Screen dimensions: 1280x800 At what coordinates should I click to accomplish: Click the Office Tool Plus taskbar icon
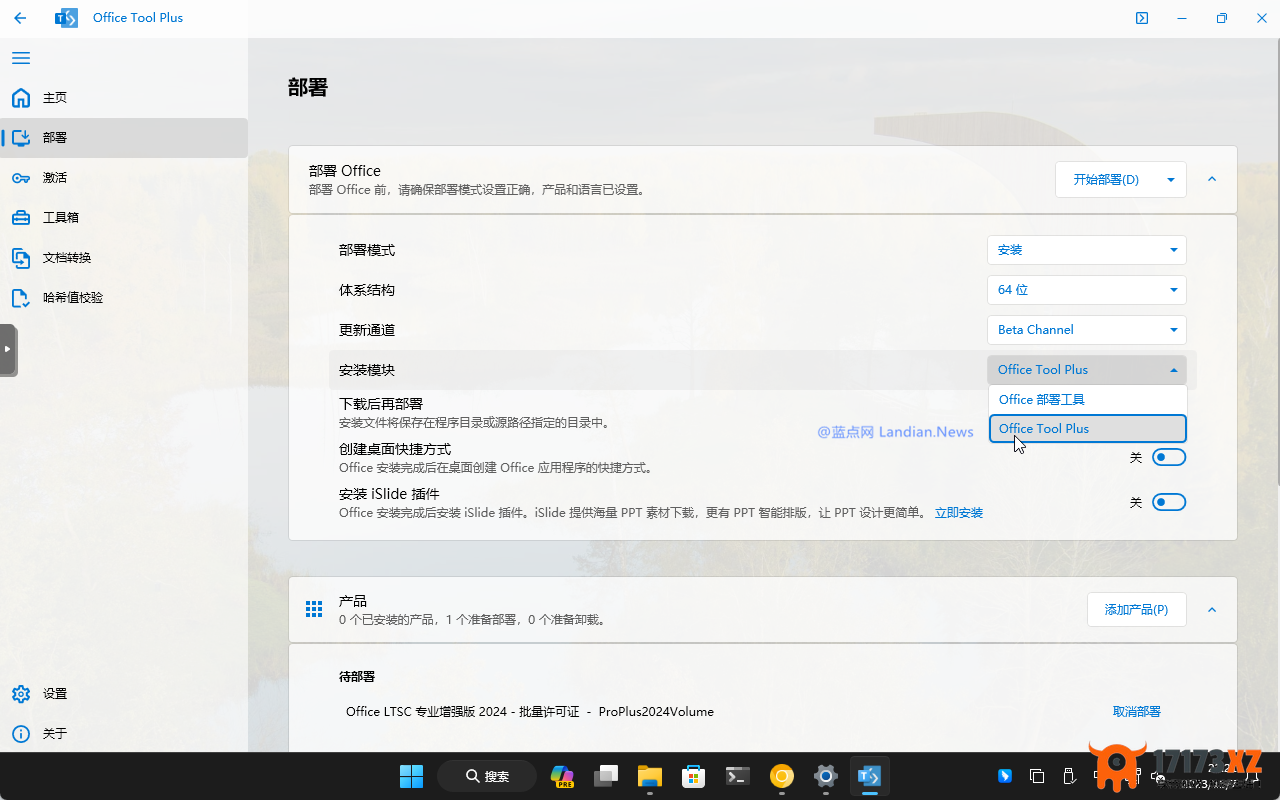click(869, 776)
